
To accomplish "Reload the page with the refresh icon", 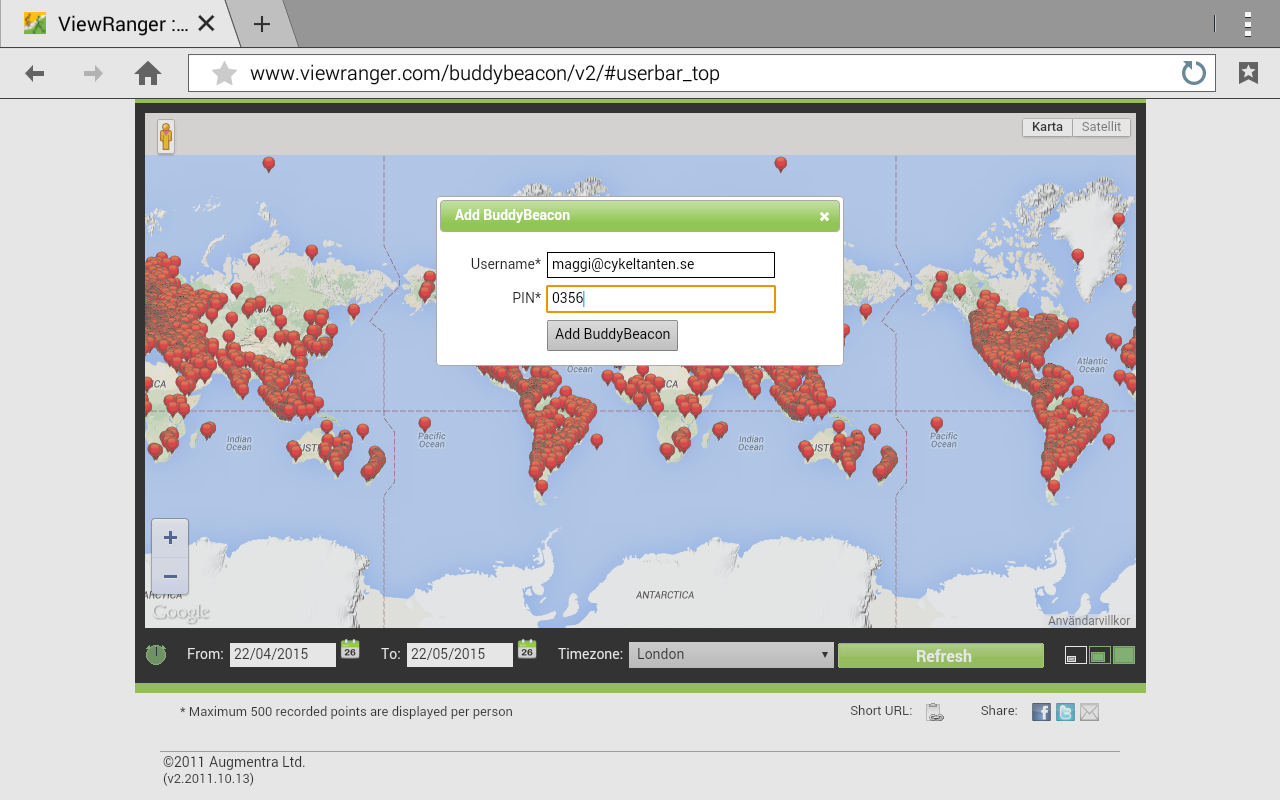I will 1194,73.
